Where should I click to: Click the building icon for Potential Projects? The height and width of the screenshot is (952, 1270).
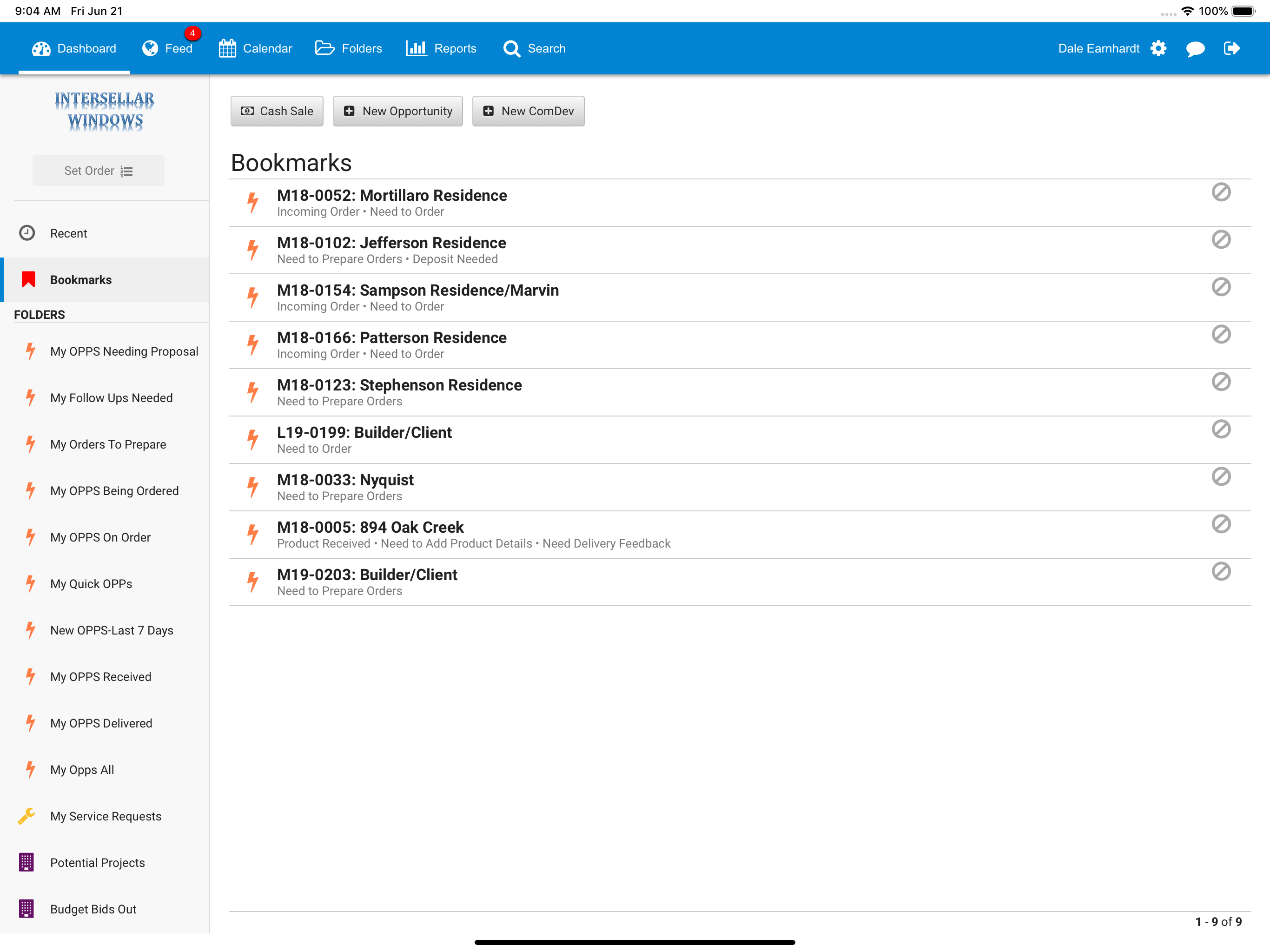[26, 862]
